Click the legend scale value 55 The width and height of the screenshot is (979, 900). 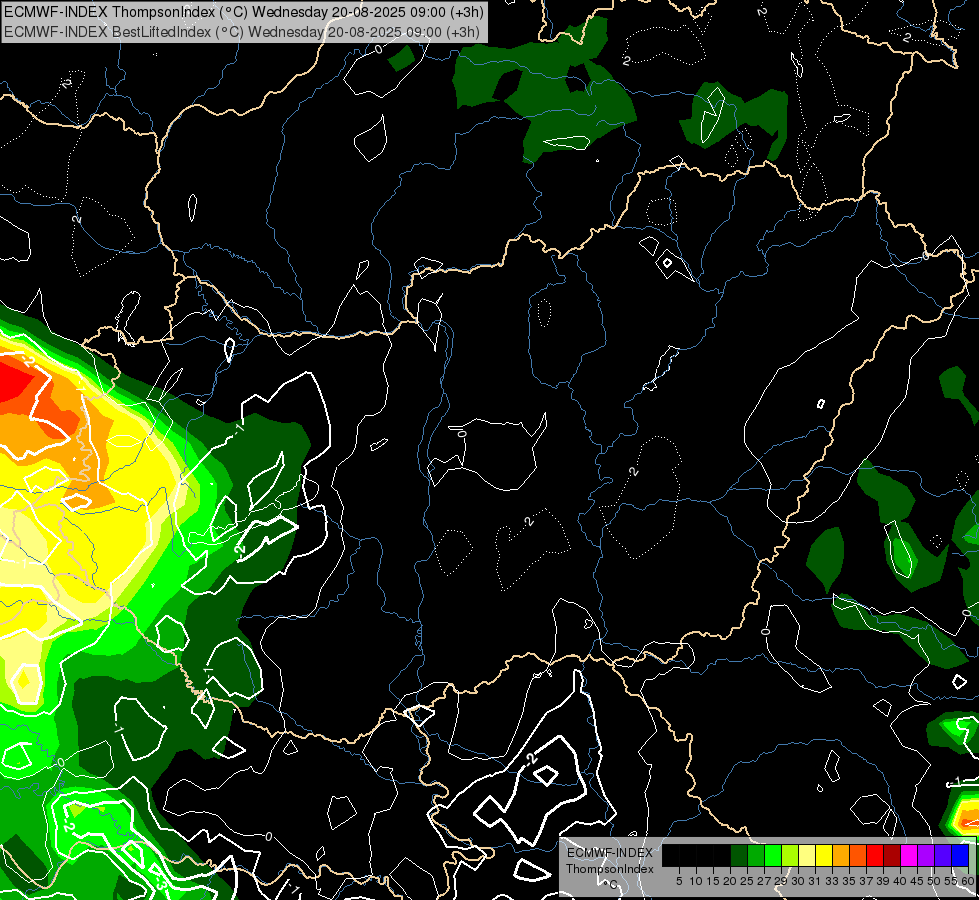tap(951, 881)
